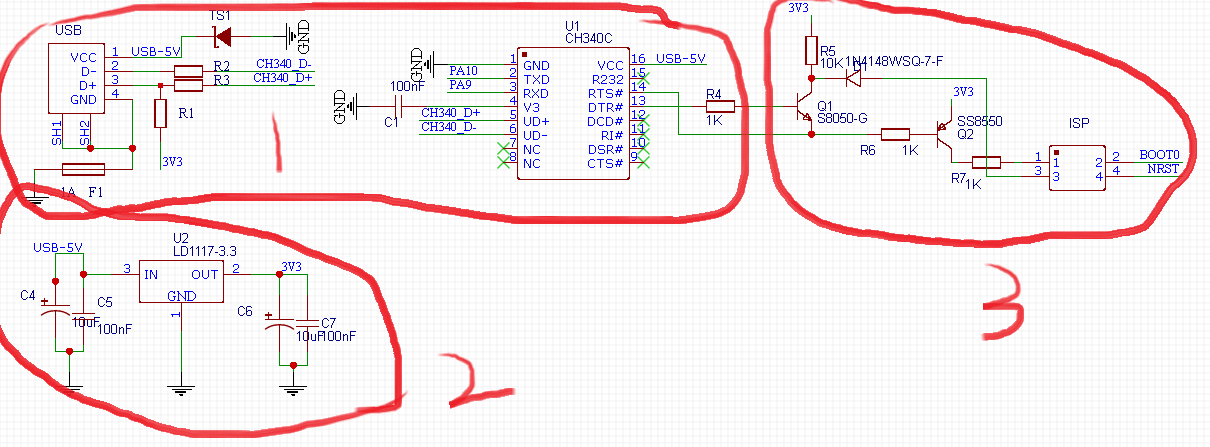This screenshot has height=447, width=1210.
Task: Click the CTS# pin name on U1
Action: pos(606,163)
